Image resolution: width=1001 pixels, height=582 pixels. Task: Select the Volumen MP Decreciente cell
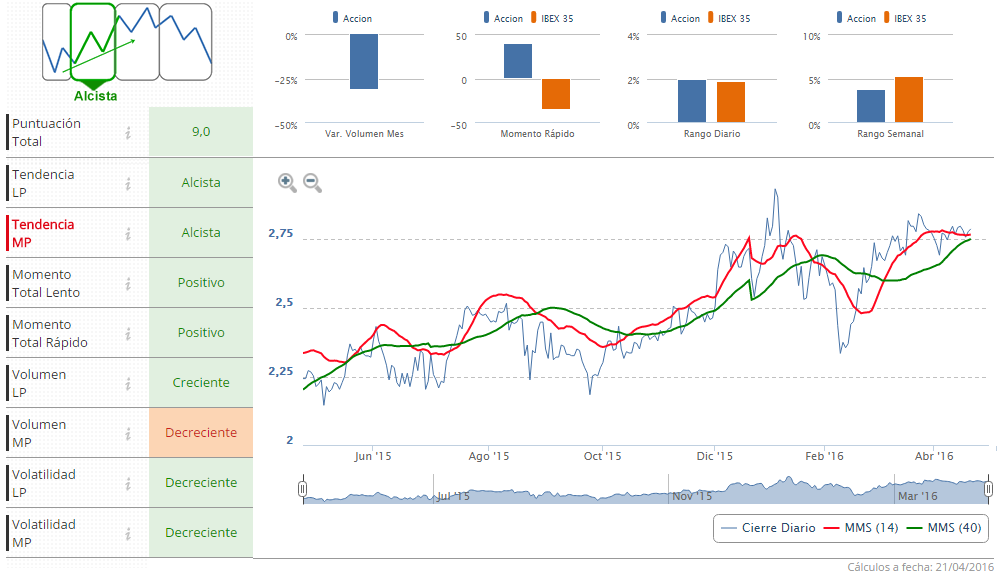(201, 433)
